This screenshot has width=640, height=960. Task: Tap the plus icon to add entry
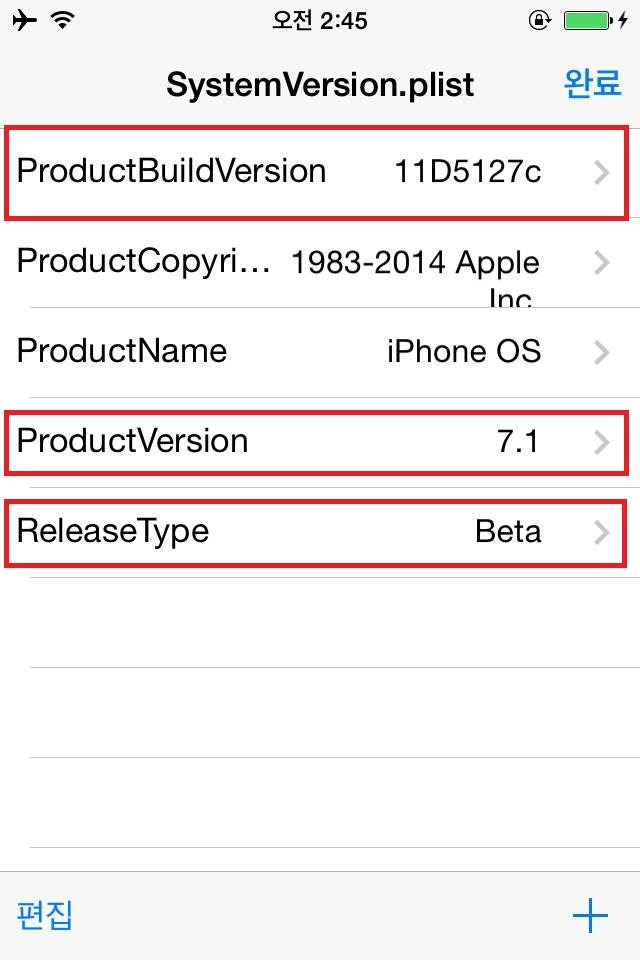tap(590, 915)
